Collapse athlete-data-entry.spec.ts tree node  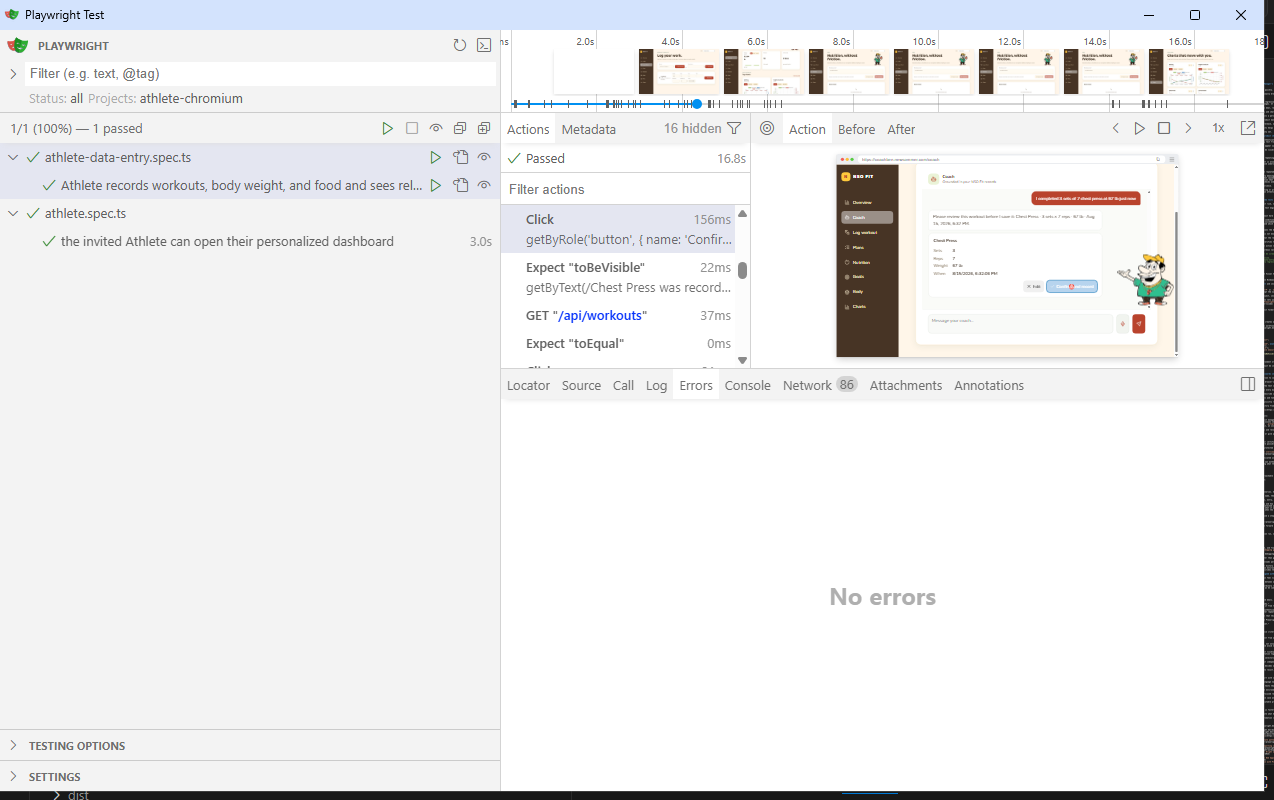click(x=14, y=157)
